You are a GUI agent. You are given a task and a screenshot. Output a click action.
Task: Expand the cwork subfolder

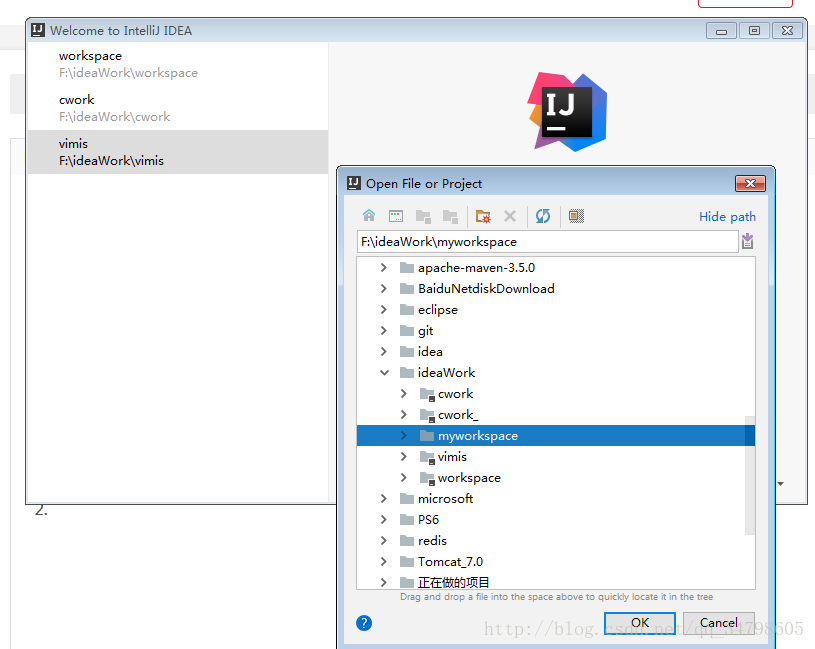pos(404,394)
